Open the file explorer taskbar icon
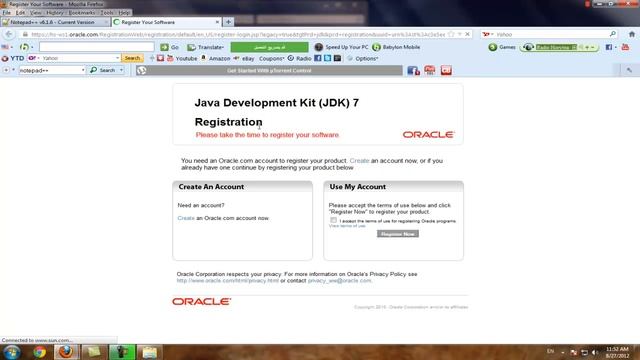This screenshot has width=640, height=360. click(x=149, y=352)
